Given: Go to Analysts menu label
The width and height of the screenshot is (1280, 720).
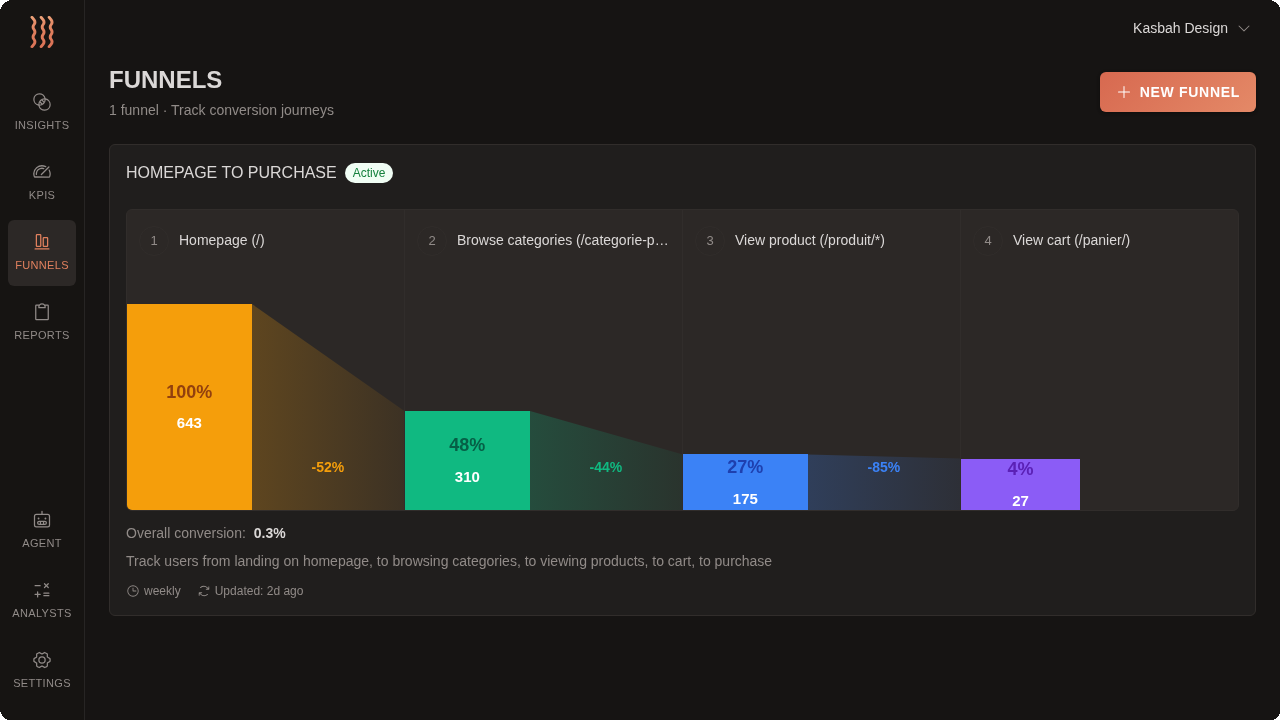Looking at the screenshot, I should [x=42, y=613].
